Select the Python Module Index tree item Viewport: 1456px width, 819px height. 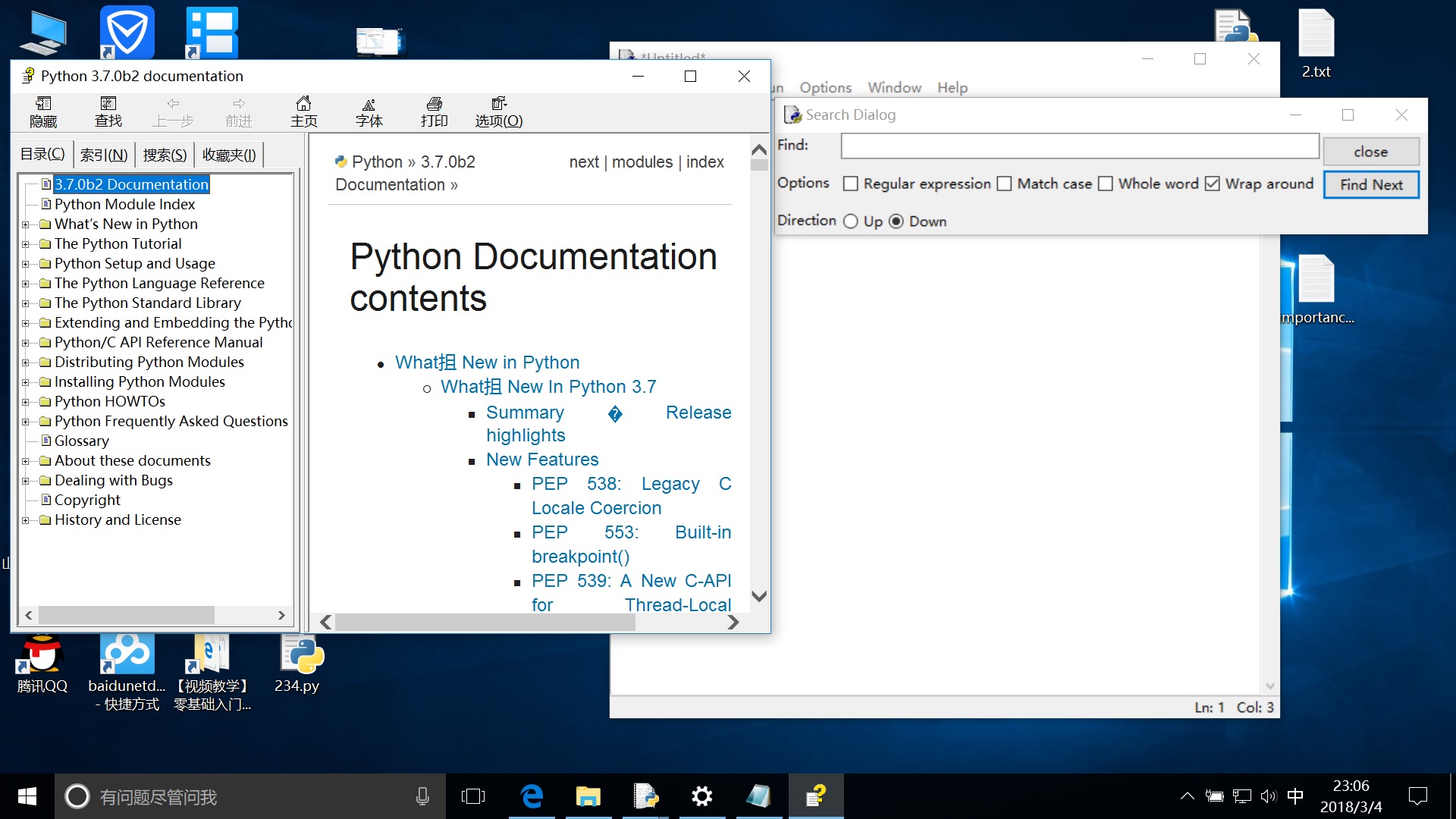point(124,205)
